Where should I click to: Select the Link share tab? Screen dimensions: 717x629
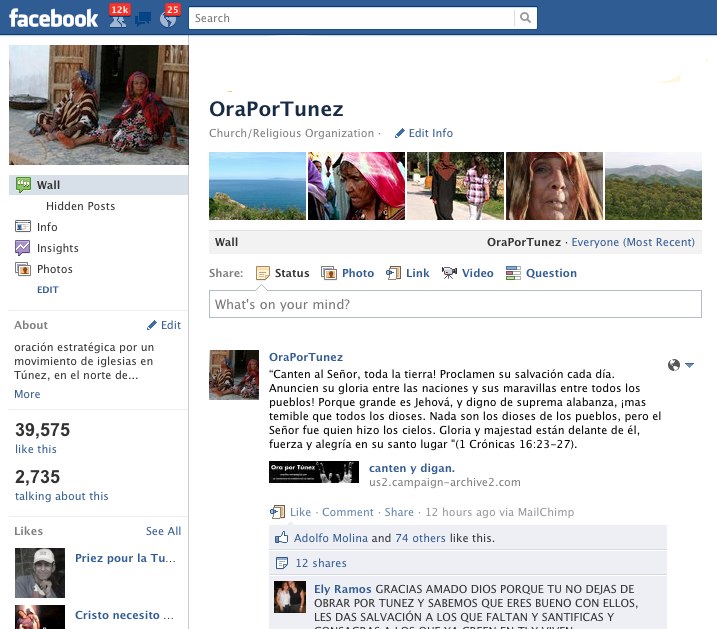[x=417, y=273]
